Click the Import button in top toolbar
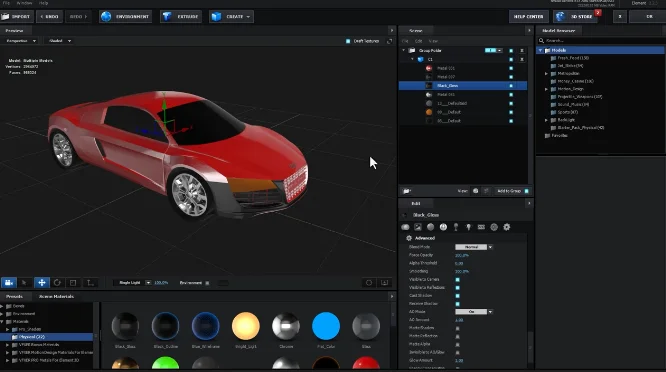The height and width of the screenshot is (372, 666). point(17,17)
